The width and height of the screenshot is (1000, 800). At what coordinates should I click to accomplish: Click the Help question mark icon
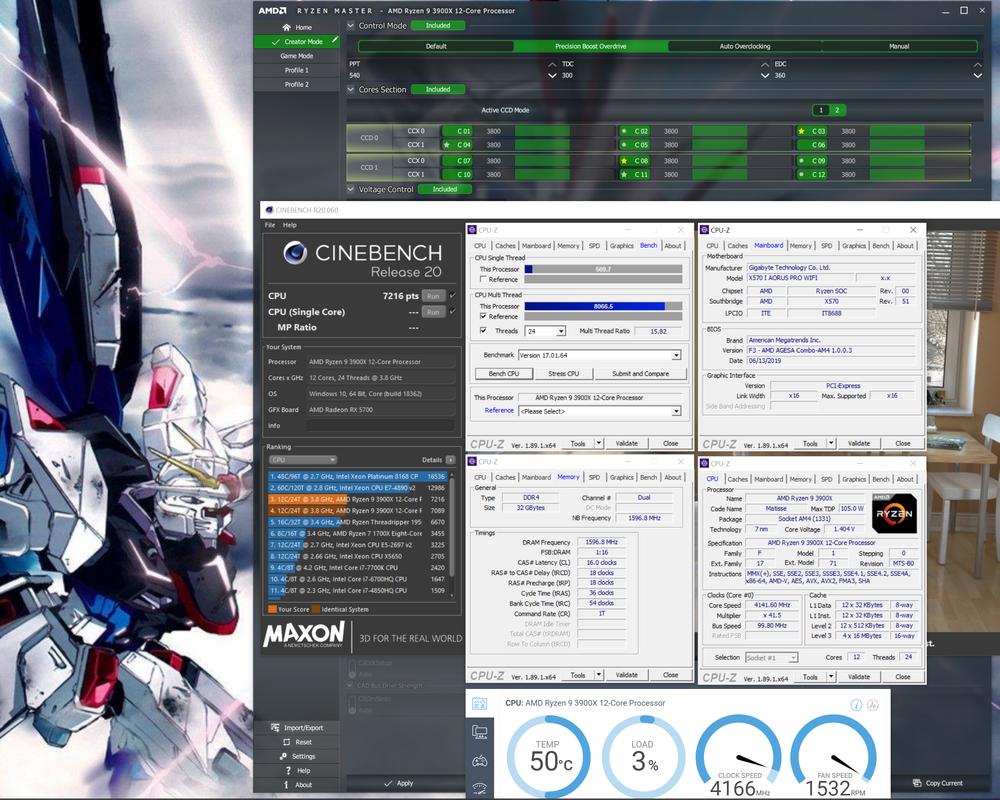click(x=288, y=771)
